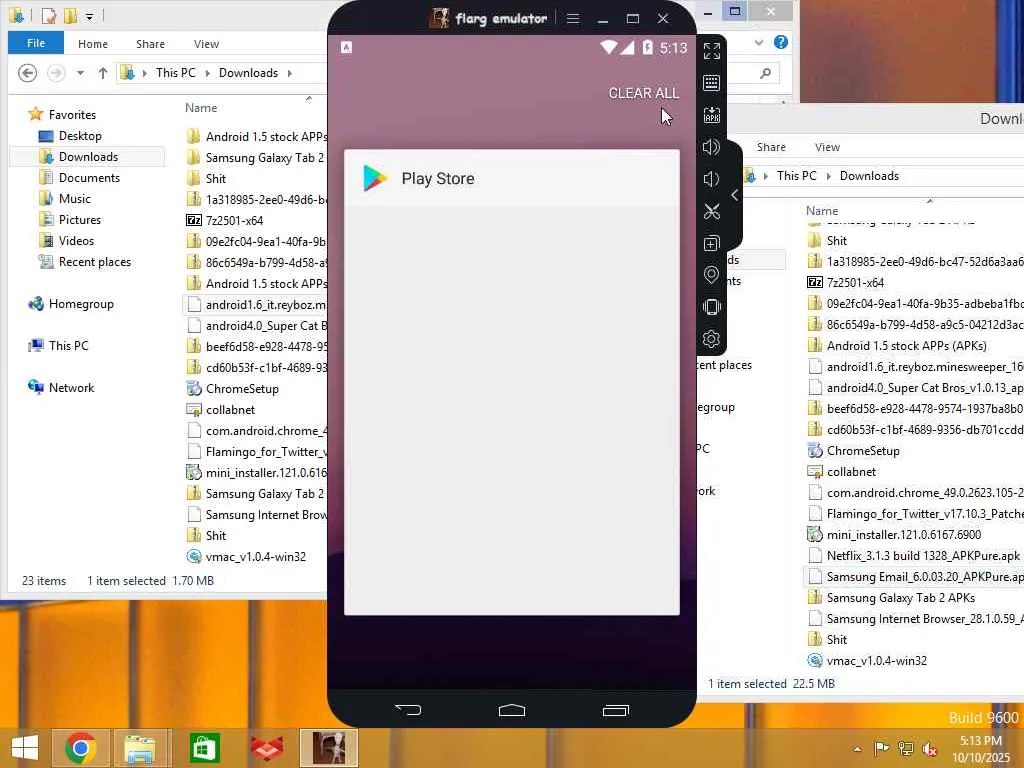Open File Explorer from the taskbar

[x=139, y=748]
